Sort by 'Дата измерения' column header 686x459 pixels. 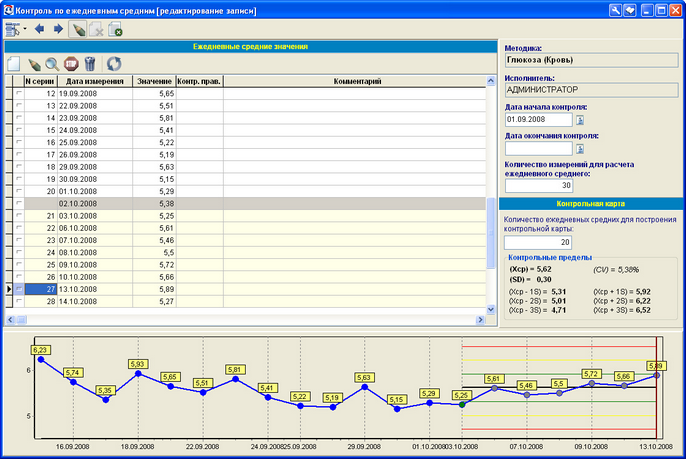94,81
